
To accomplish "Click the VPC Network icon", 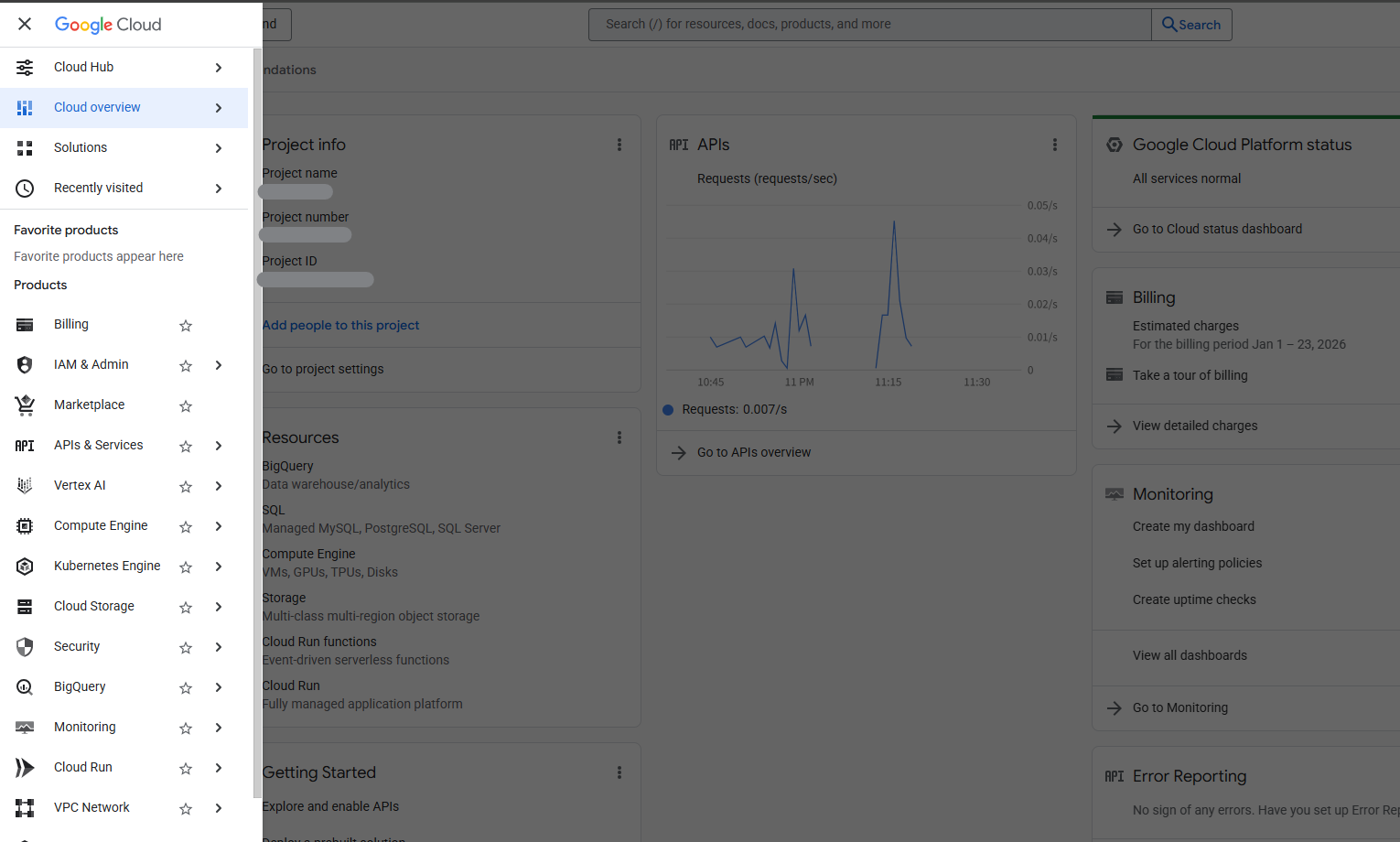I will click(x=25, y=807).
